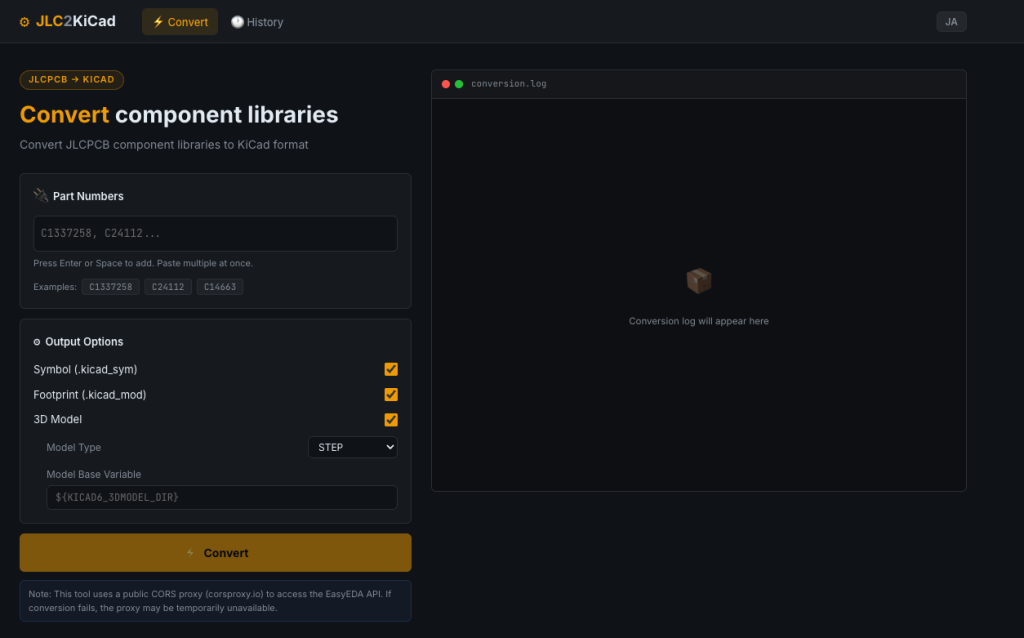This screenshot has width=1024, height=638.
Task: Click the red dot in conversion.log header
Action: pyautogui.click(x=446, y=84)
